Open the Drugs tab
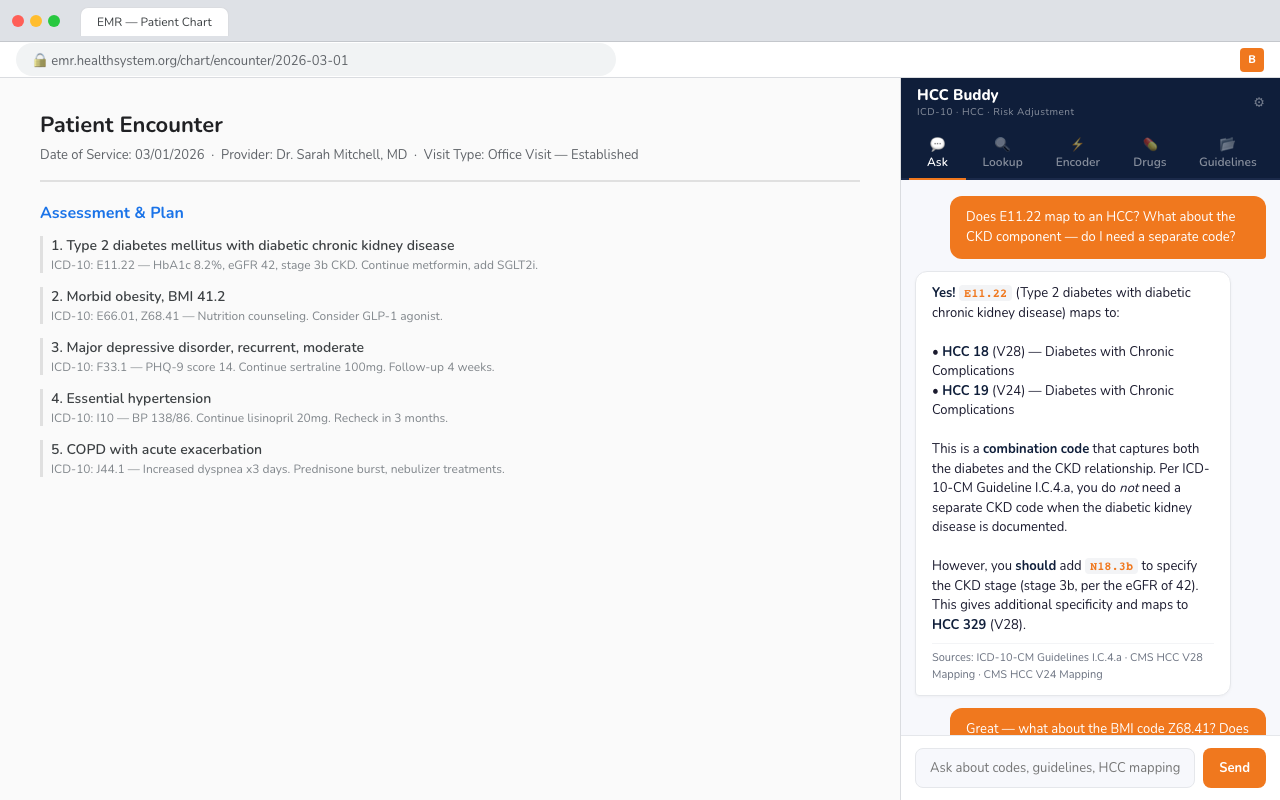1280x800 pixels. pos(1150,153)
